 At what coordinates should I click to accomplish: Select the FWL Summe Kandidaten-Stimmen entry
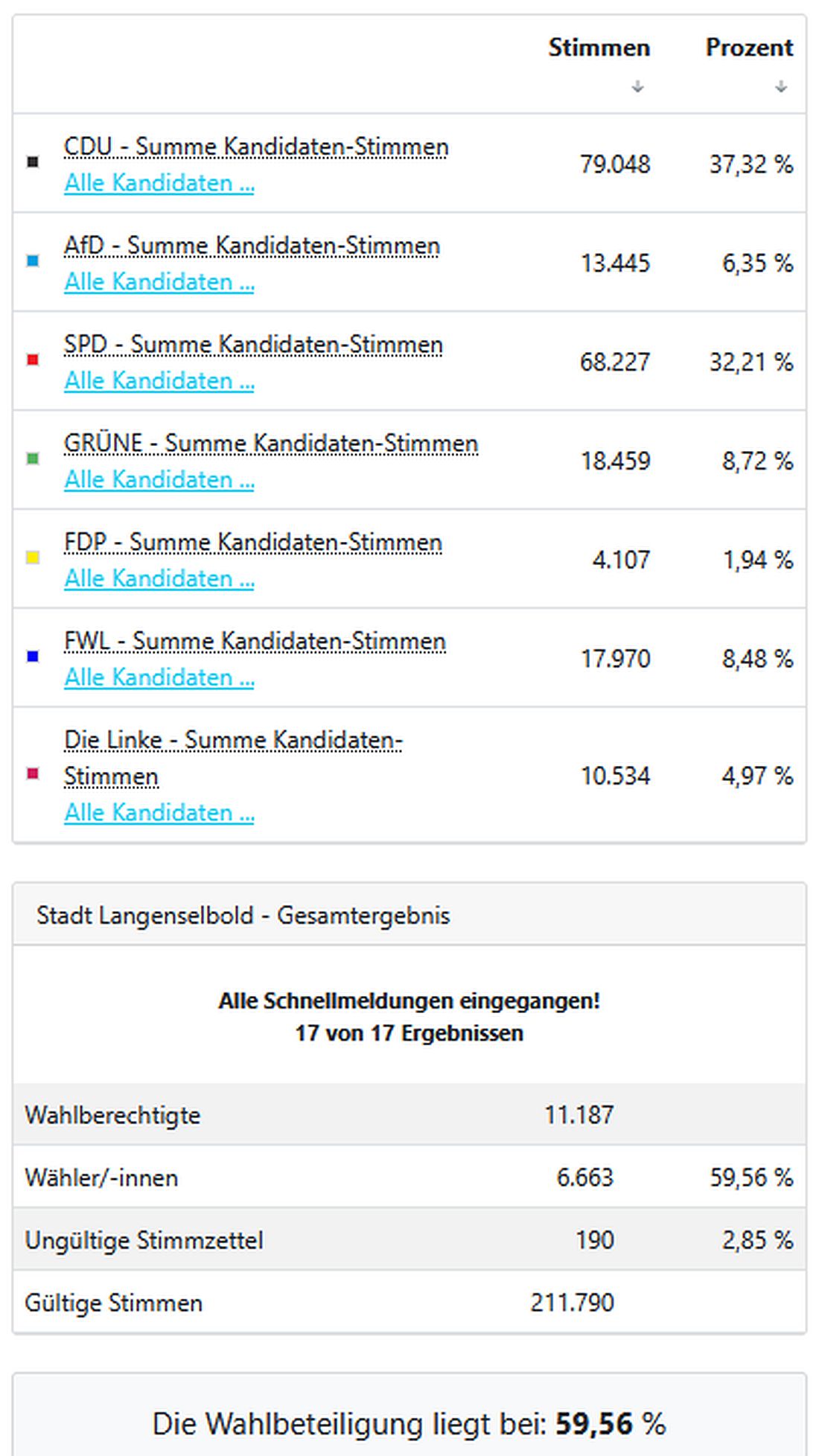(254, 641)
